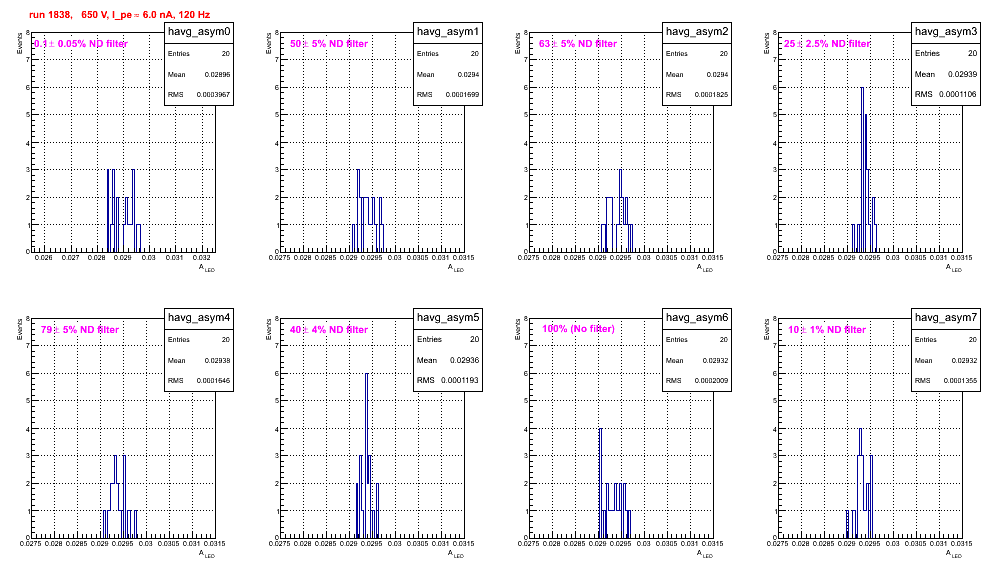Click the Events y-axis title of havg_asym6
This screenshot has width=996, height=572.
click(x=518, y=329)
